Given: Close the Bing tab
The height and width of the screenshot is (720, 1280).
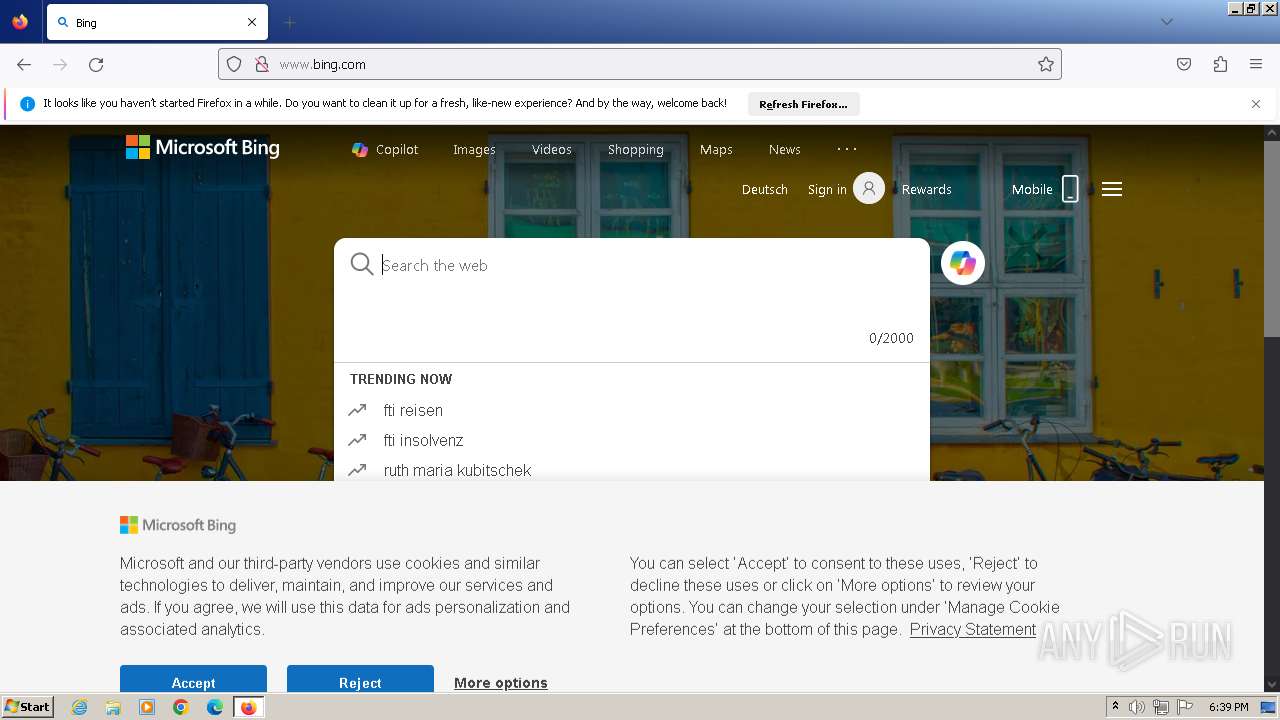Looking at the screenshot, I should pyautogui.click(x=252, y=22).
